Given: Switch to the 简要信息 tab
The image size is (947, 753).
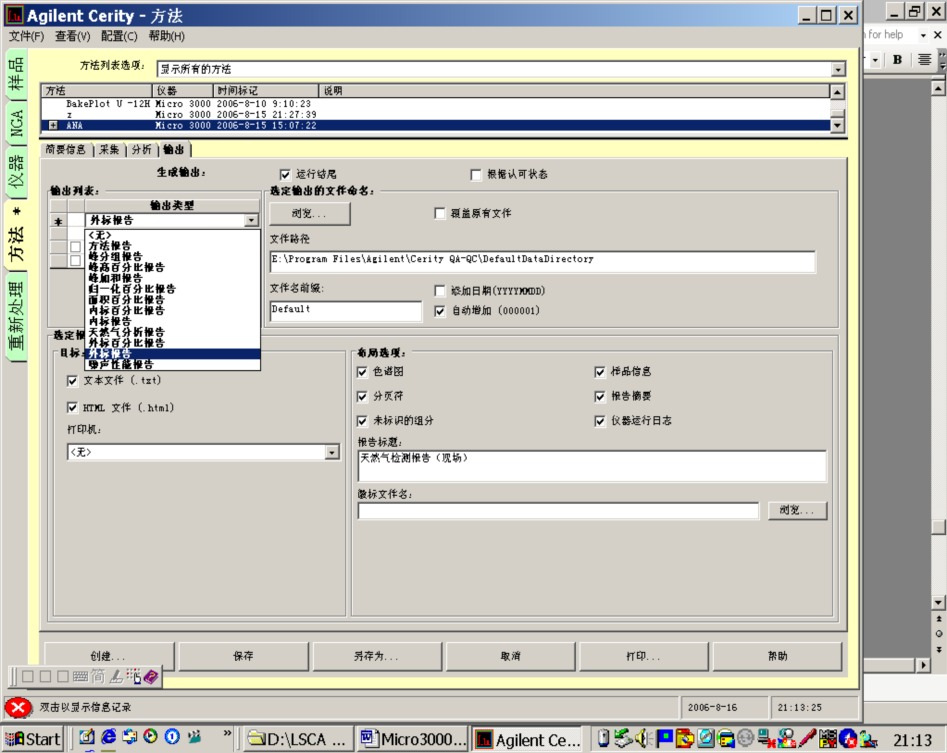Looking at the screenshot, I should [x=66, y=149].
